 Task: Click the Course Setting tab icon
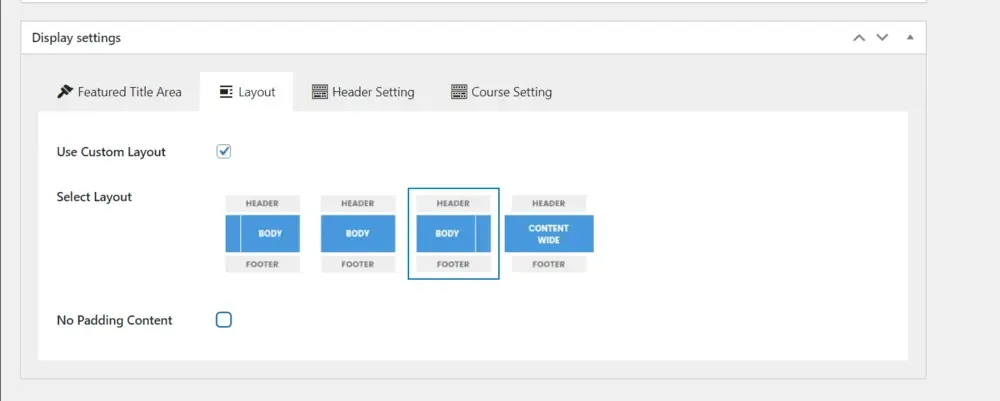tap(459, 92)
